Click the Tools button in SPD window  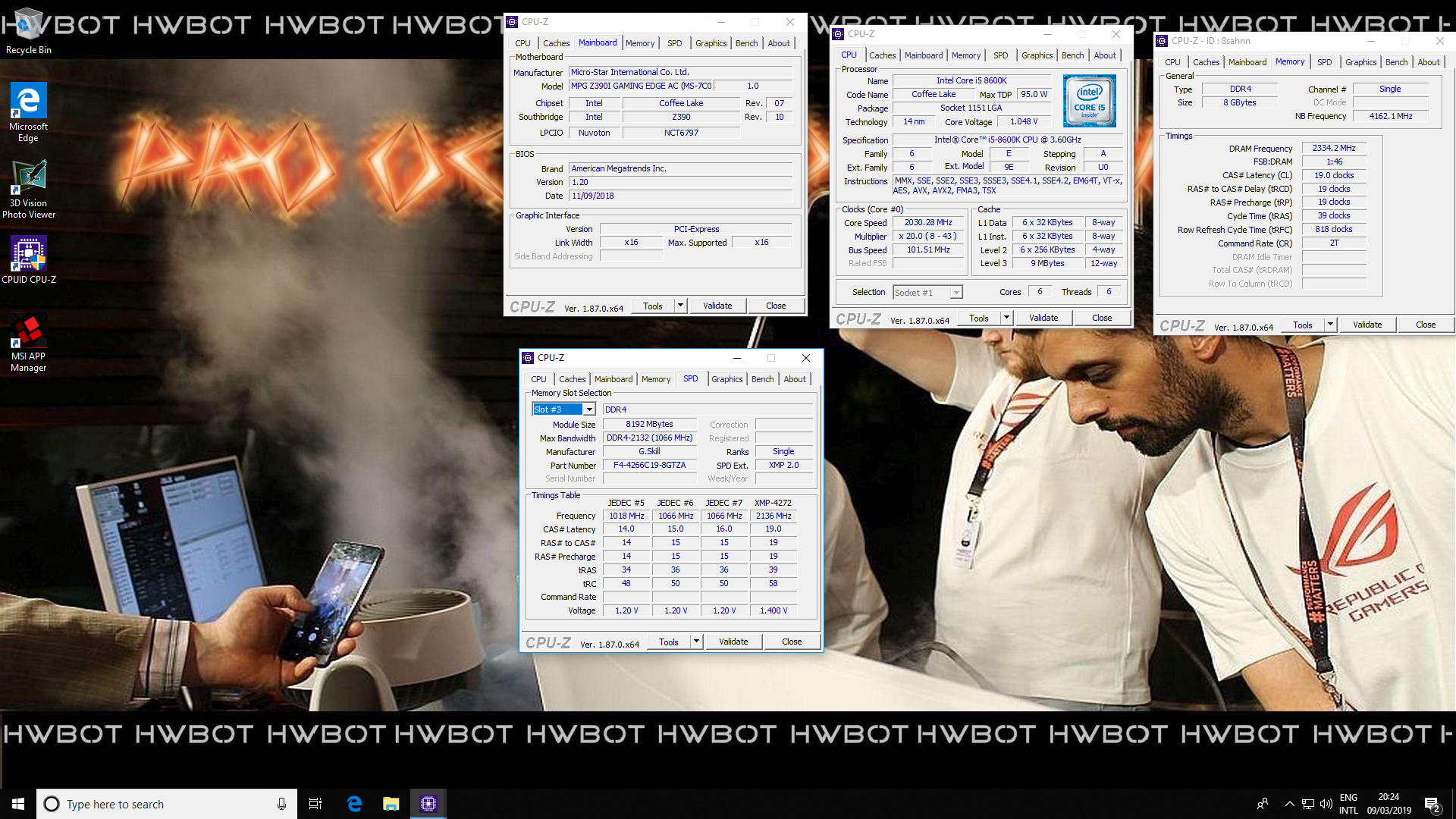pos(669,642)
